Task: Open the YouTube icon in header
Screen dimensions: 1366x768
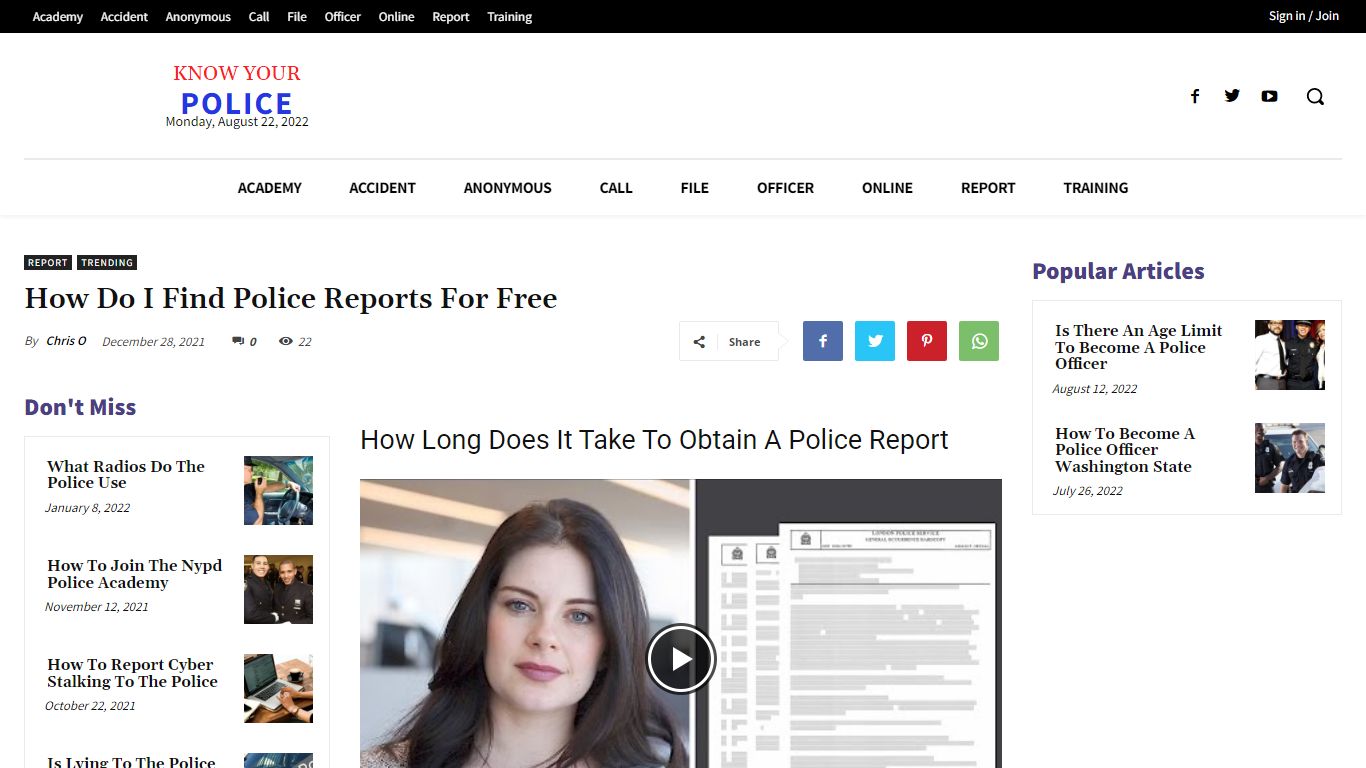Action: tap(1269, 96)
